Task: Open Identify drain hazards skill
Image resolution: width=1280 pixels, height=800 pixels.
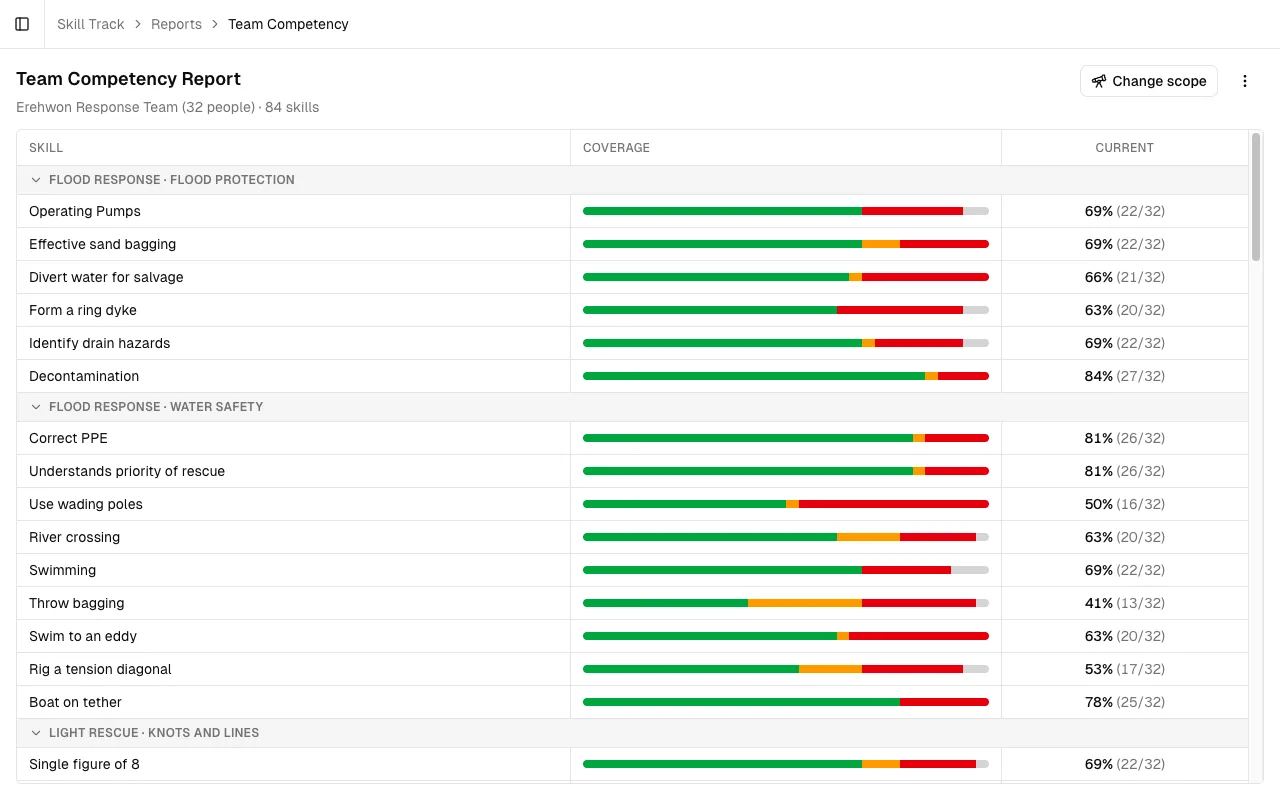Action: point(99,343)
